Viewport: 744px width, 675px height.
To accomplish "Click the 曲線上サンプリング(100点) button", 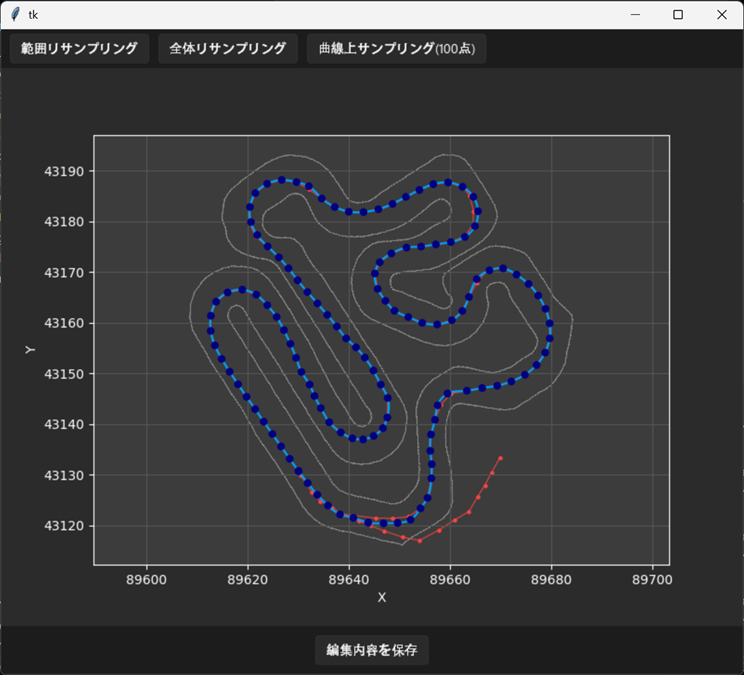I will coord(397,48).
